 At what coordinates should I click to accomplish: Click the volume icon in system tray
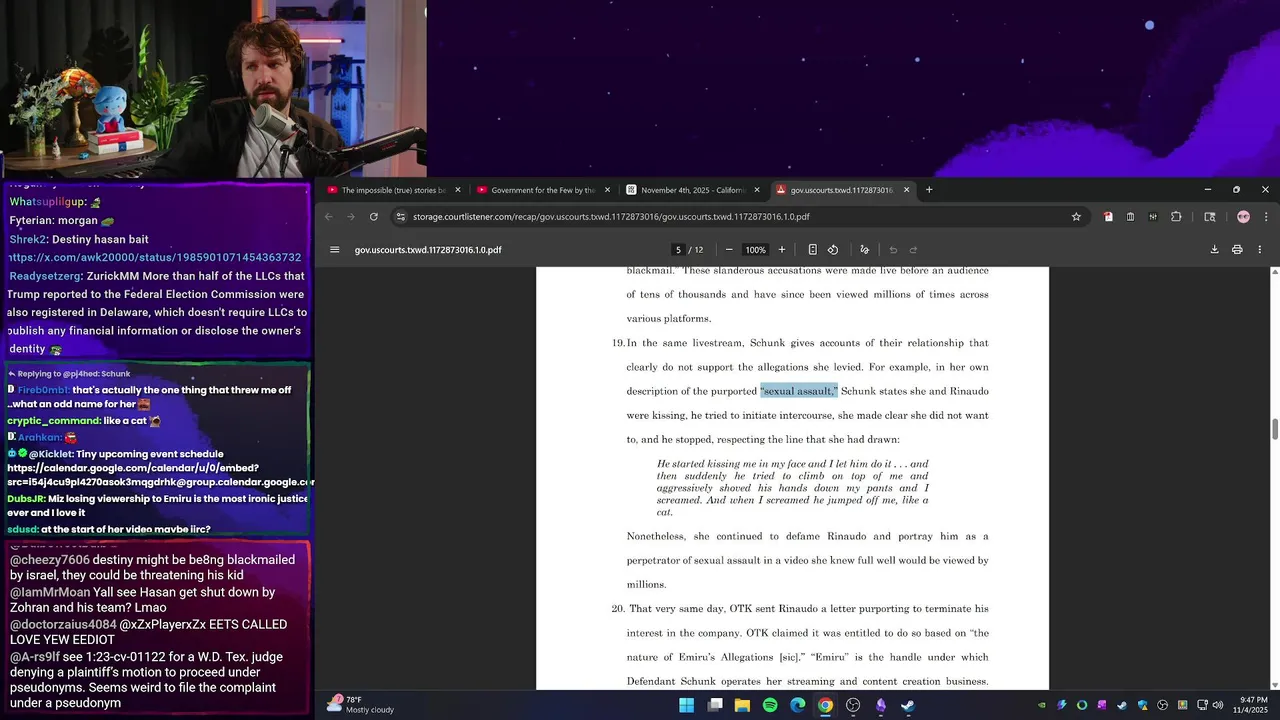pyautogui.click(x=1217, y=705)
